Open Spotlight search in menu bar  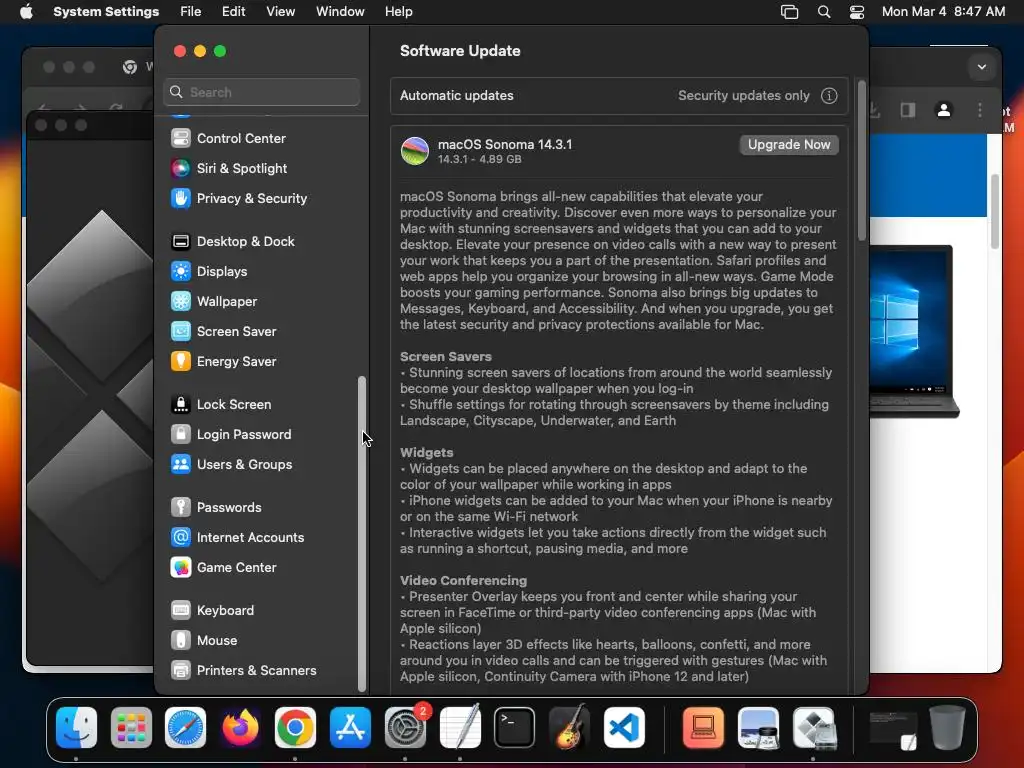click(x=824, y=12)
